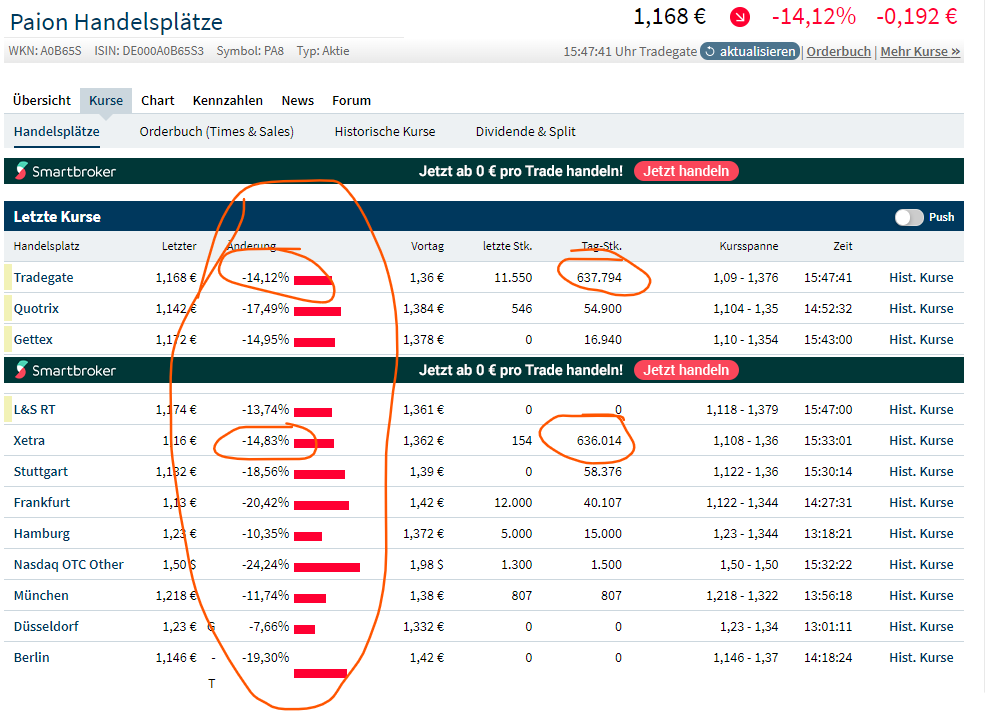
Task: Open Hist. Kurse for Düsseldorf row
Action: click(921, 627)
